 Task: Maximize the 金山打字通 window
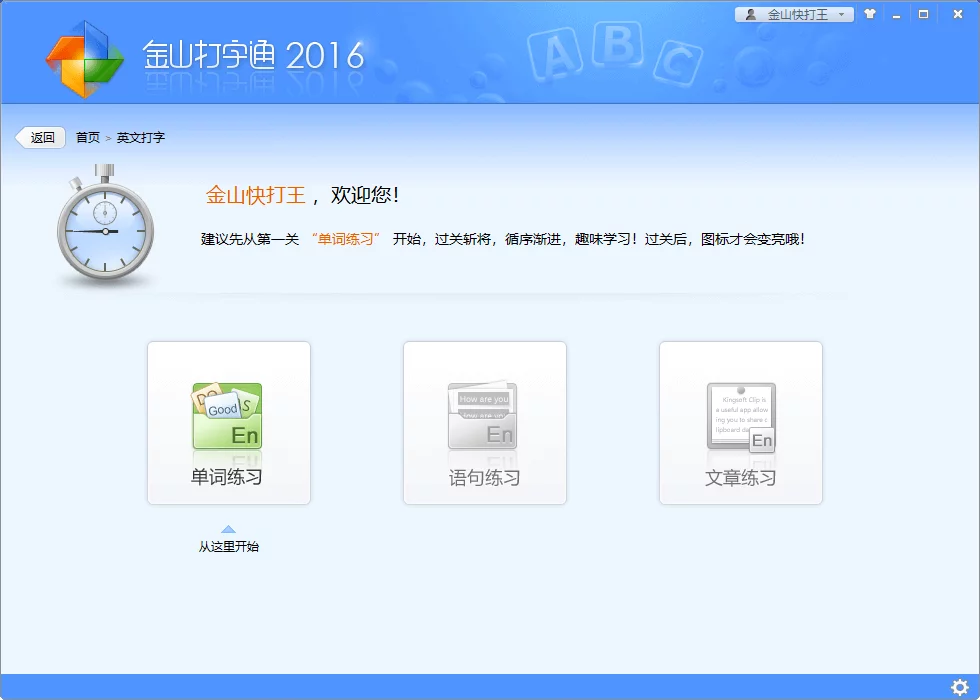(x=924, y=14)
